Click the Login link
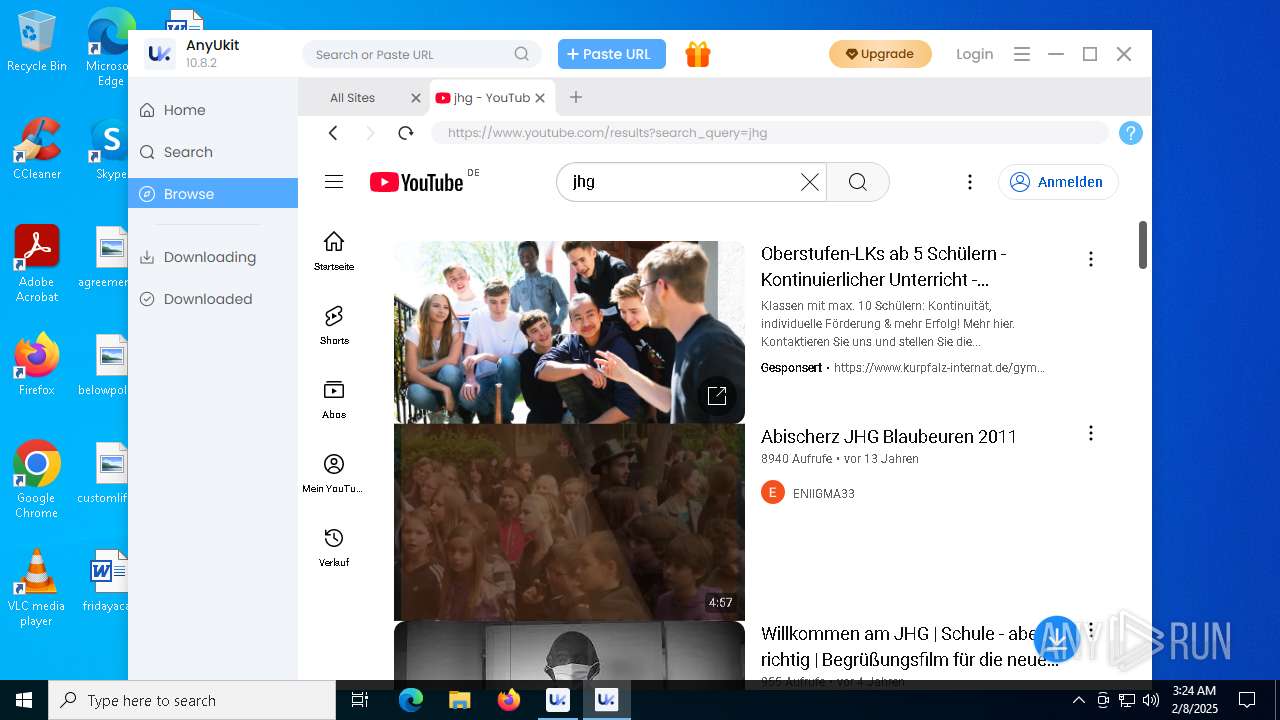This screenshot has height=720, width=1280. 974,54
